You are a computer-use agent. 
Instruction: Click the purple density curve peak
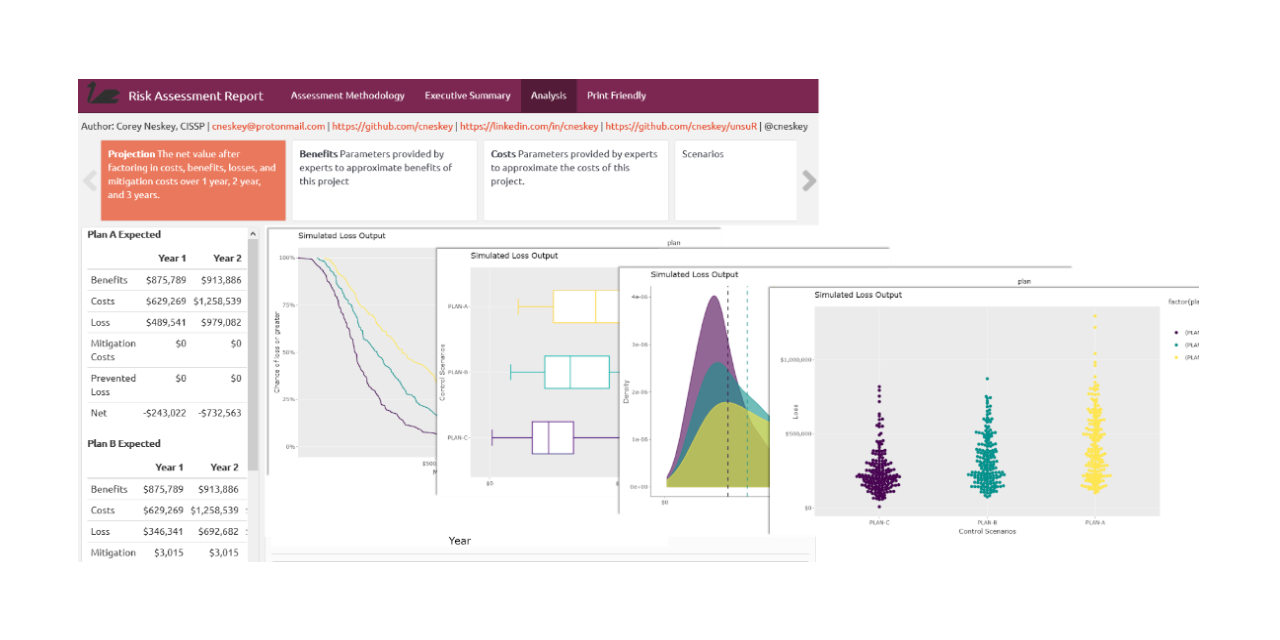click(x=713, y=298)
